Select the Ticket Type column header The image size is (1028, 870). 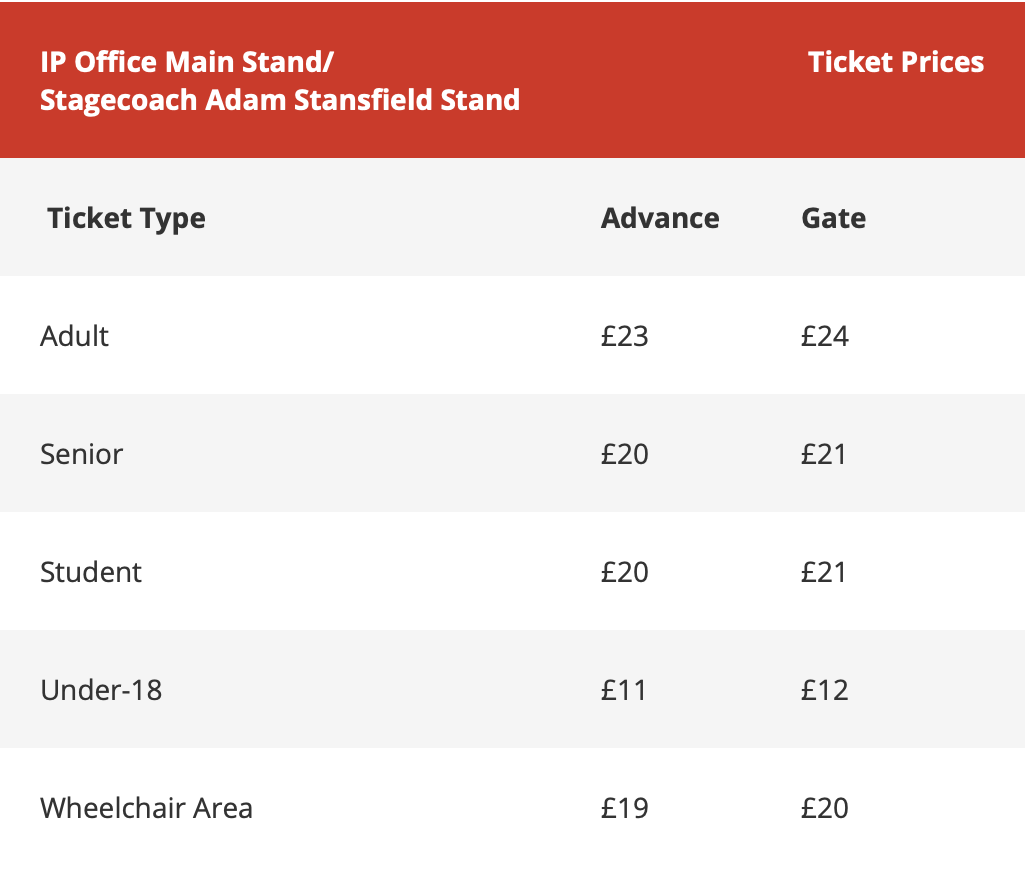click(x=127, y=218)
